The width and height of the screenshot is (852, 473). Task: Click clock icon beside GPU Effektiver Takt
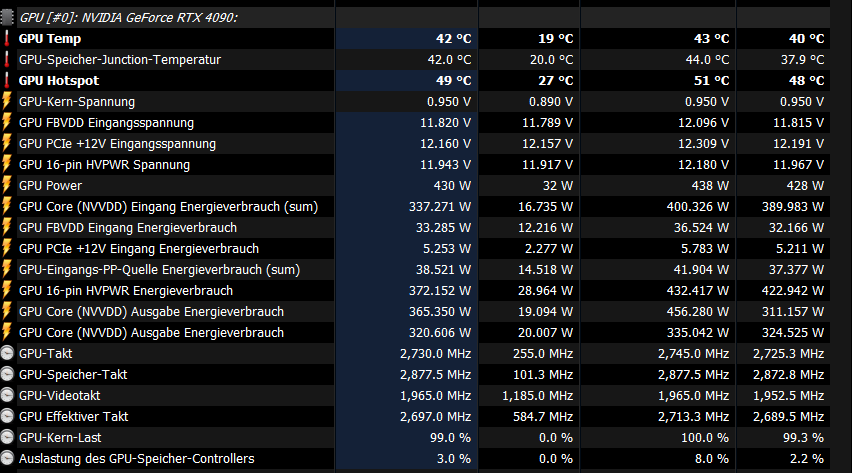7,416
